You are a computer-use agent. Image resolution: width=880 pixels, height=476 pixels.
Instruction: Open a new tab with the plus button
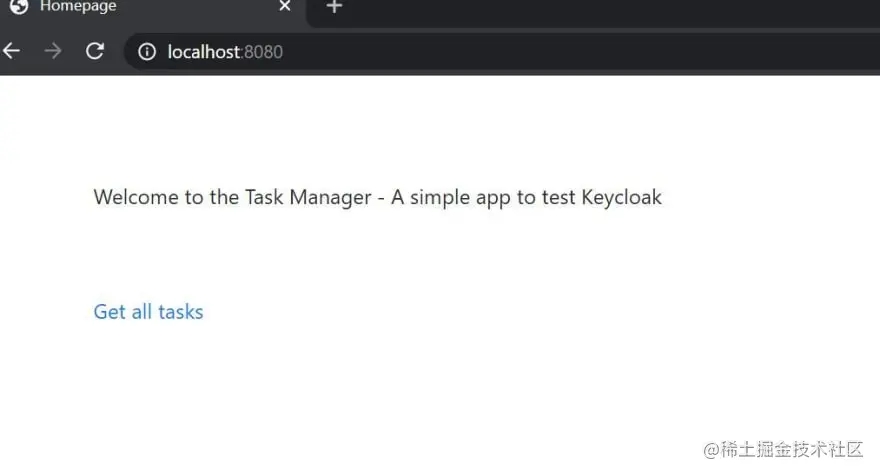[x=334, y=7]
